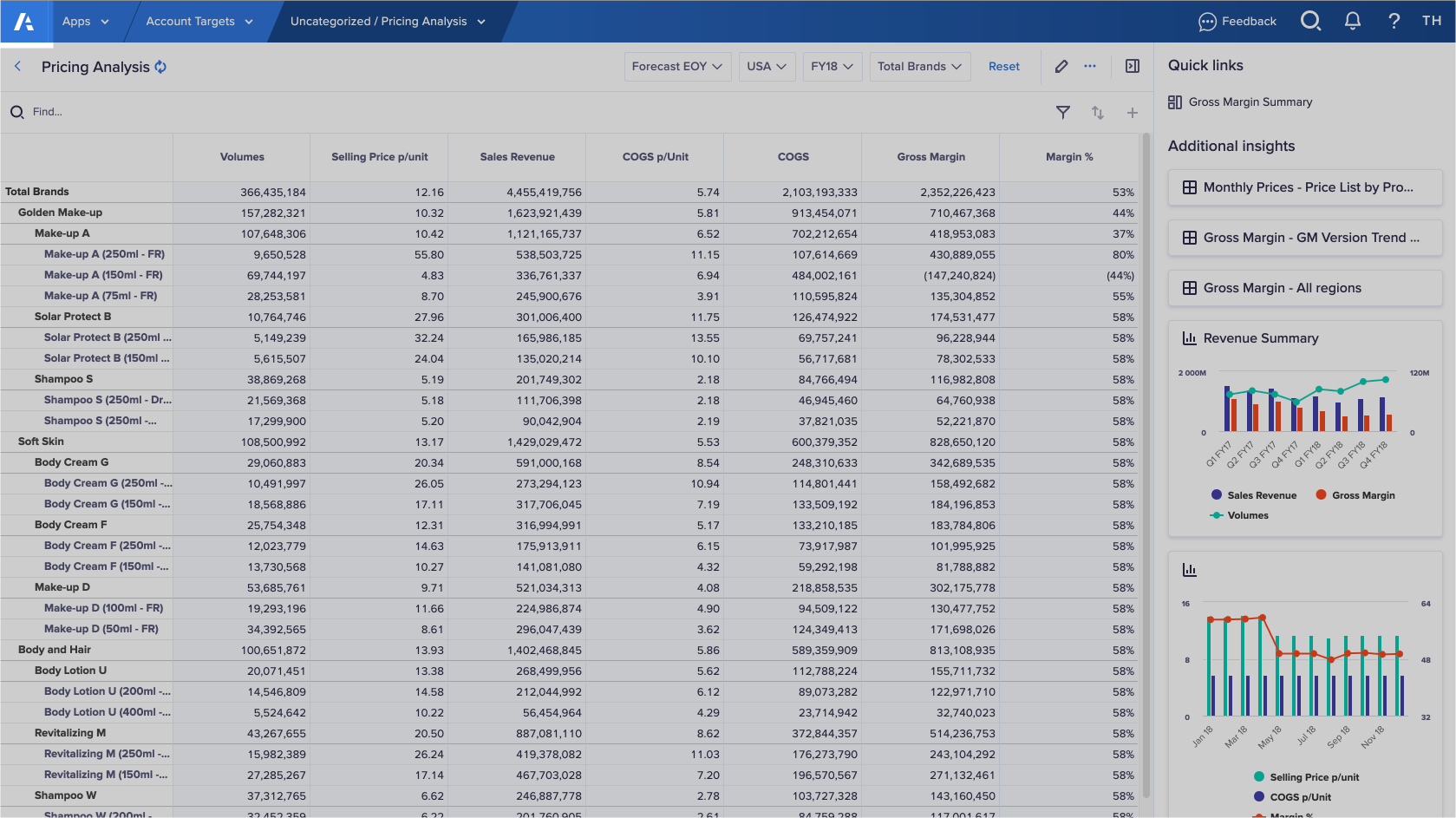The height and width of the screenshot is (818, 1456).
Task: Open the notifications bell
Action: pyautogui.click(x=1352, y=21)
